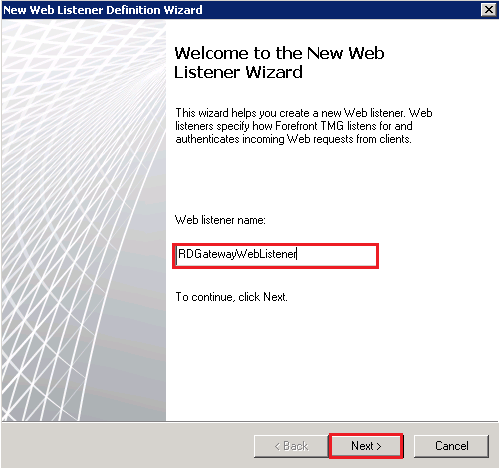499x468 pixels.
Task: Place cursor in RDGatewayWebListener text
Action: coord(237,254)
